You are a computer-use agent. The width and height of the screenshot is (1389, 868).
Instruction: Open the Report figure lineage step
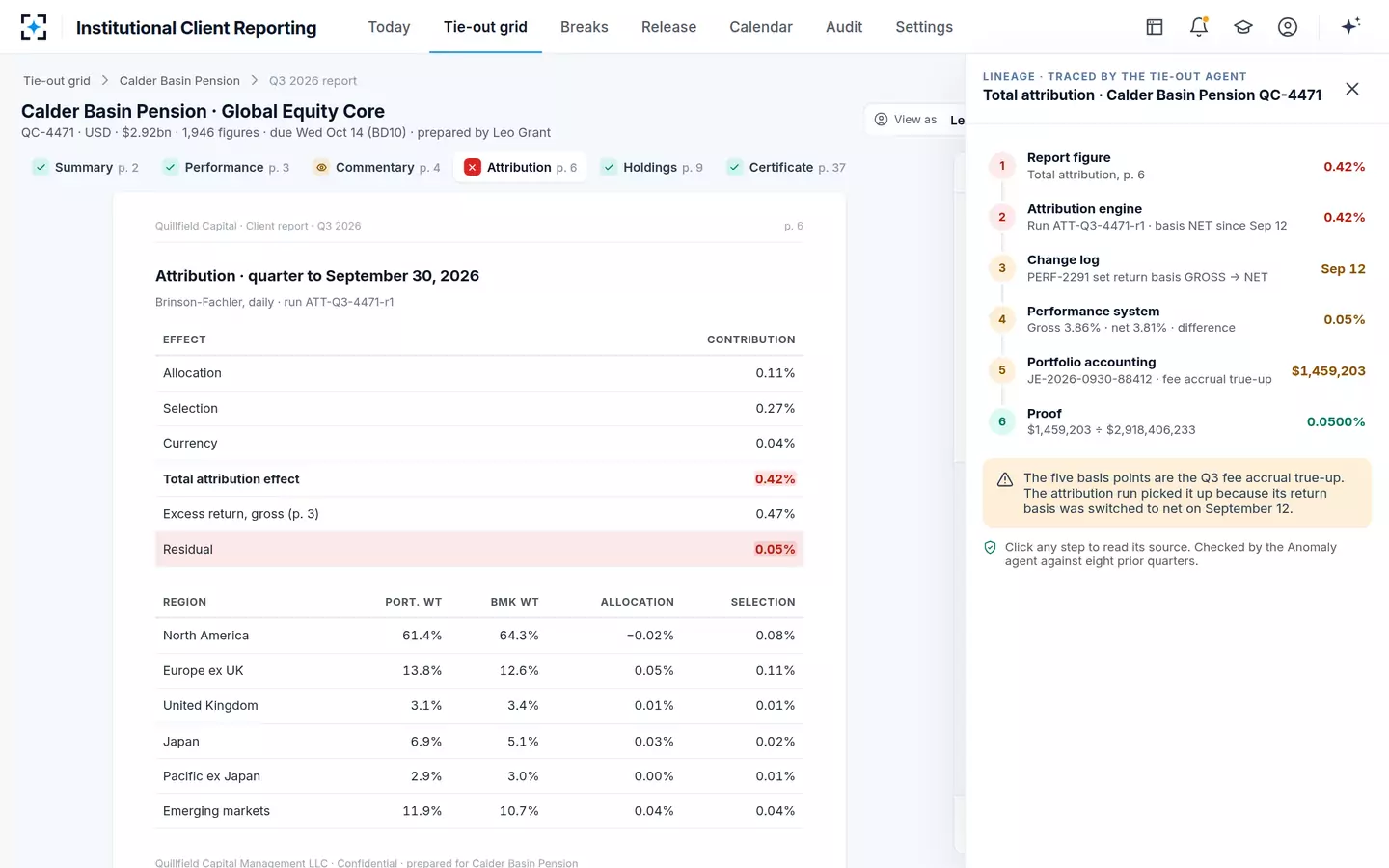pyautogui.click(x=1177, y=166)
